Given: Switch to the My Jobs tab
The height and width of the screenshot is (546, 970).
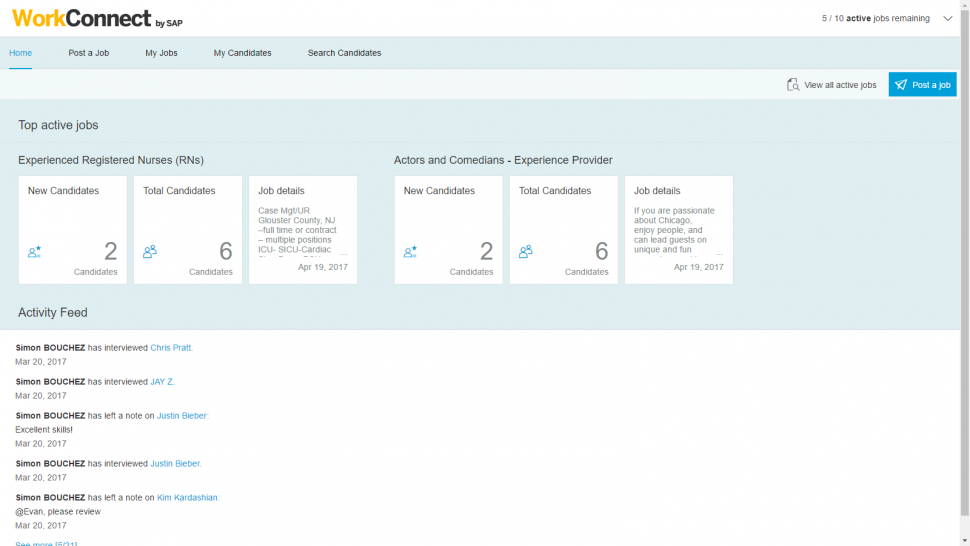Looking at the screenshot, I should click(161, 53).
